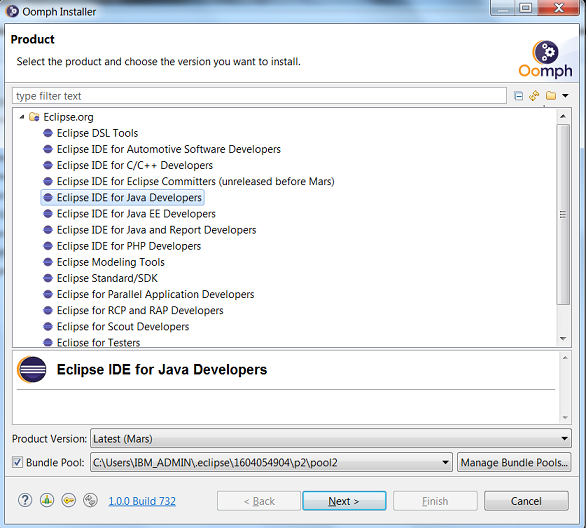Screen dimensions: 586x528
Task: Select Eclipse DSL Tools
Action: [x=97, y=133]
